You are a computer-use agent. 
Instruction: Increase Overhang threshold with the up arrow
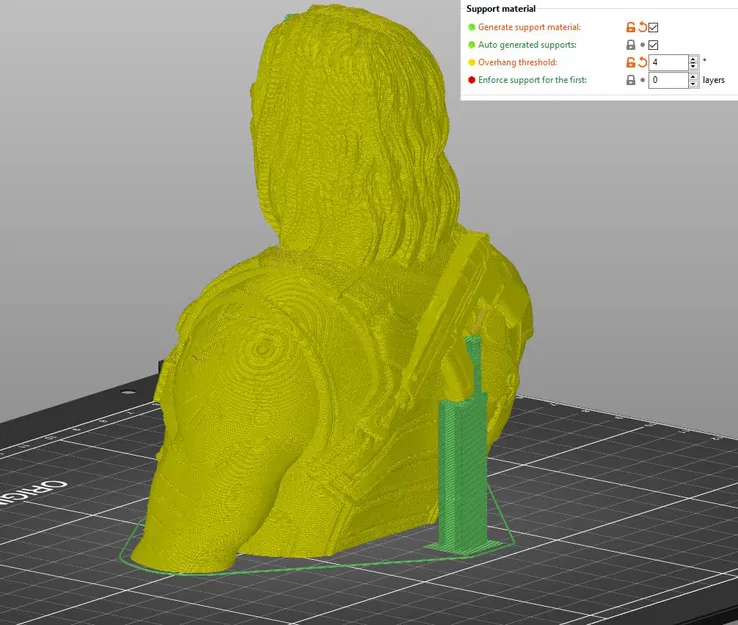tap(693, 59)
